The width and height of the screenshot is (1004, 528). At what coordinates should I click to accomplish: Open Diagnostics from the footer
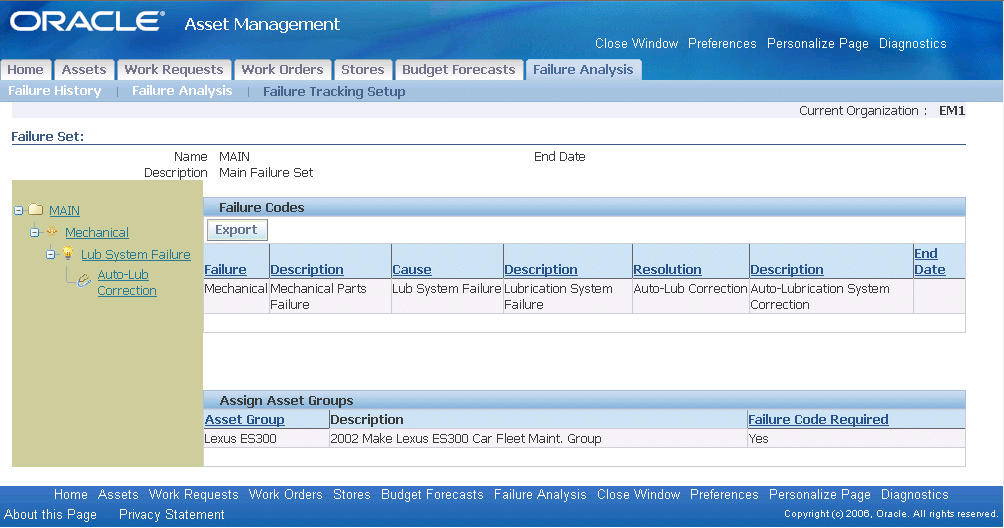(x=914, y=494)
